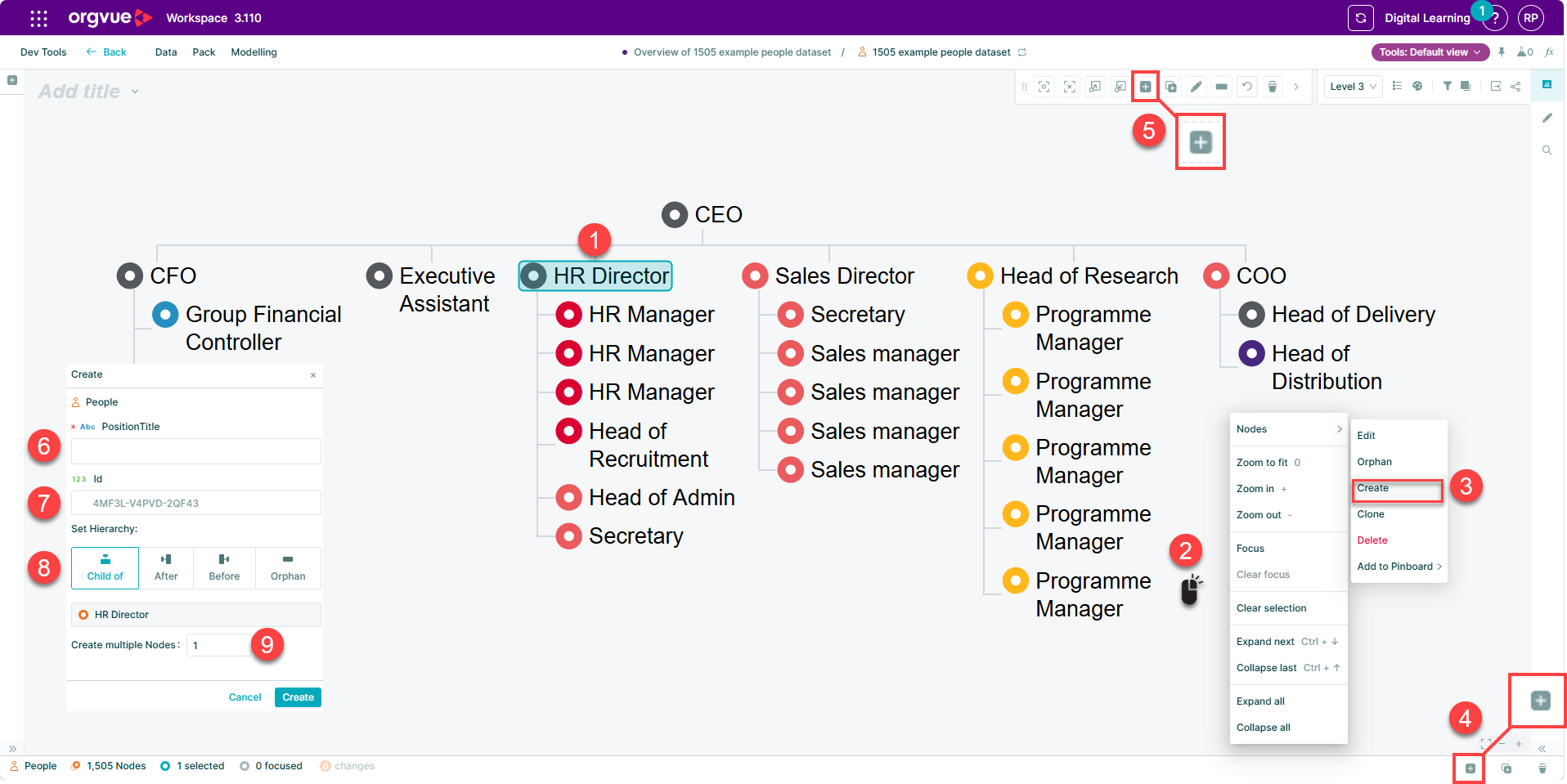Select the Child of hierarchy option
The image size is (1567, 784).
click(x=106, y=567)
